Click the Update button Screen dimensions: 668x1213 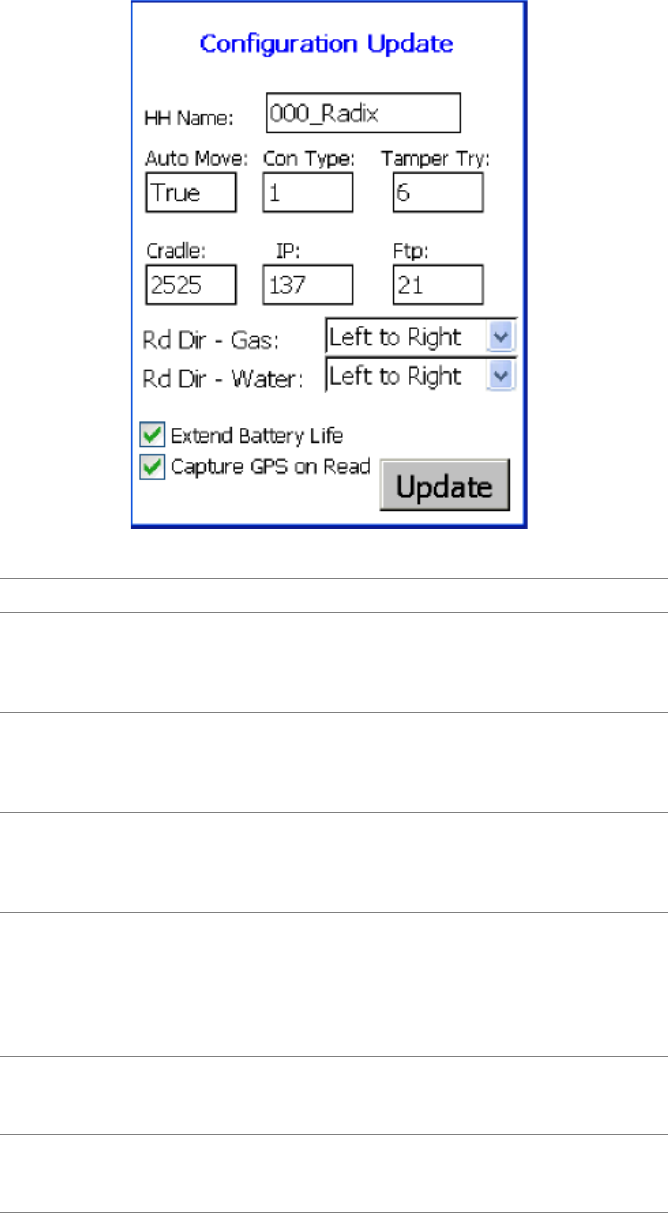pos(445,486)
